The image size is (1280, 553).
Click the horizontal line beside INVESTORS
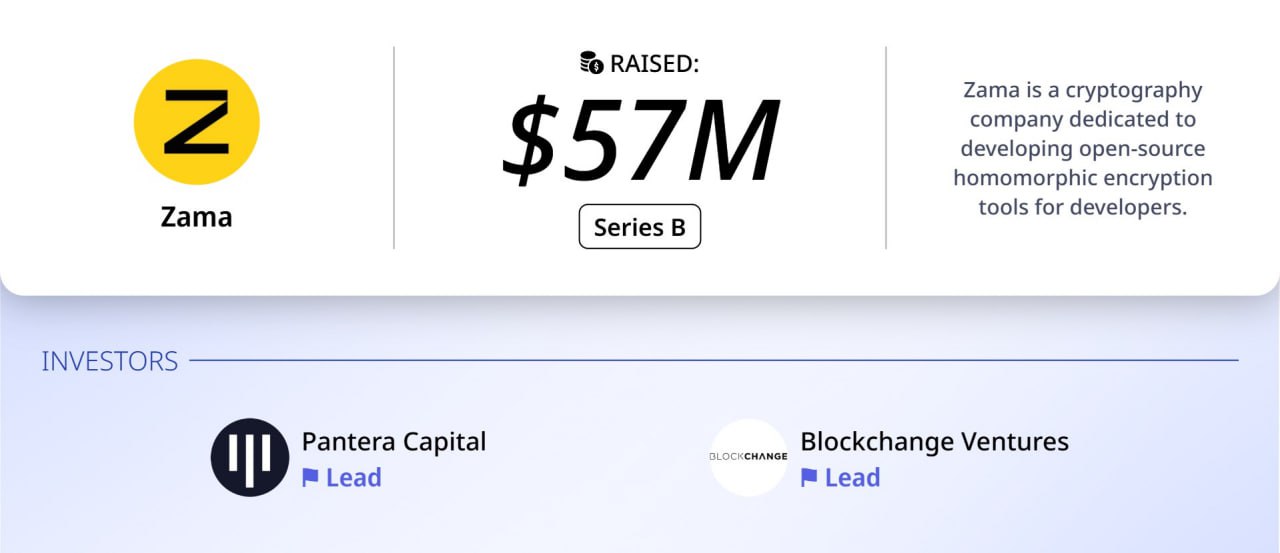coord(714,360)
